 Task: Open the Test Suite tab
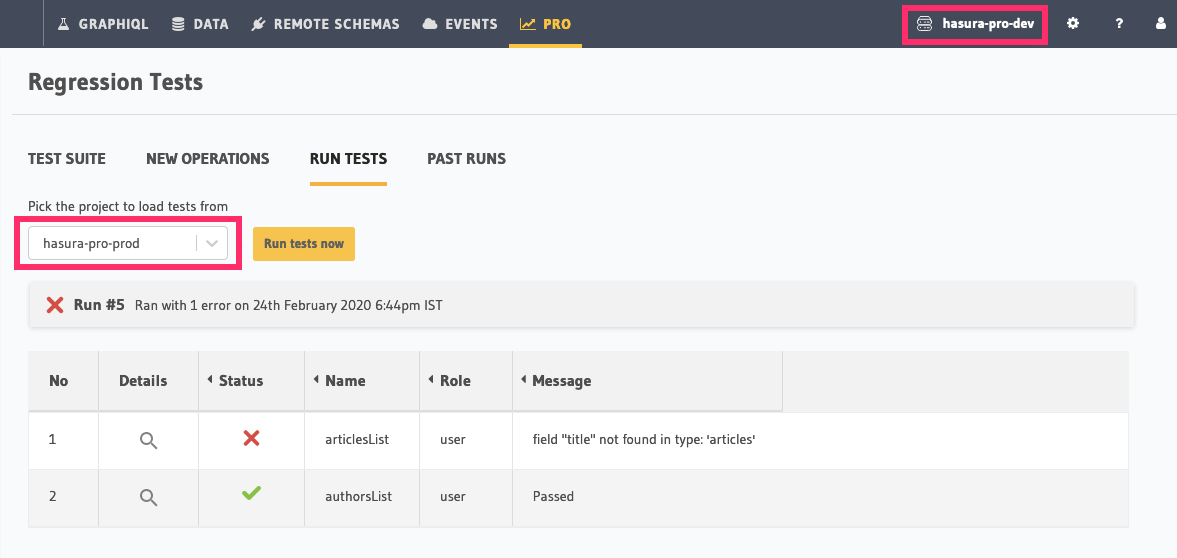67,159
